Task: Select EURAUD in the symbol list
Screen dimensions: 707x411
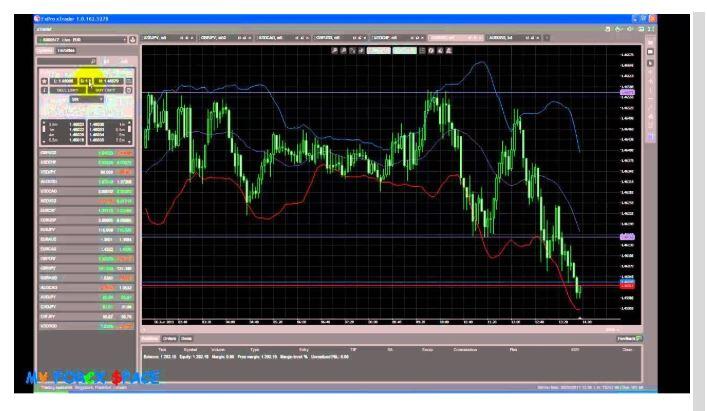Action: 86,239
